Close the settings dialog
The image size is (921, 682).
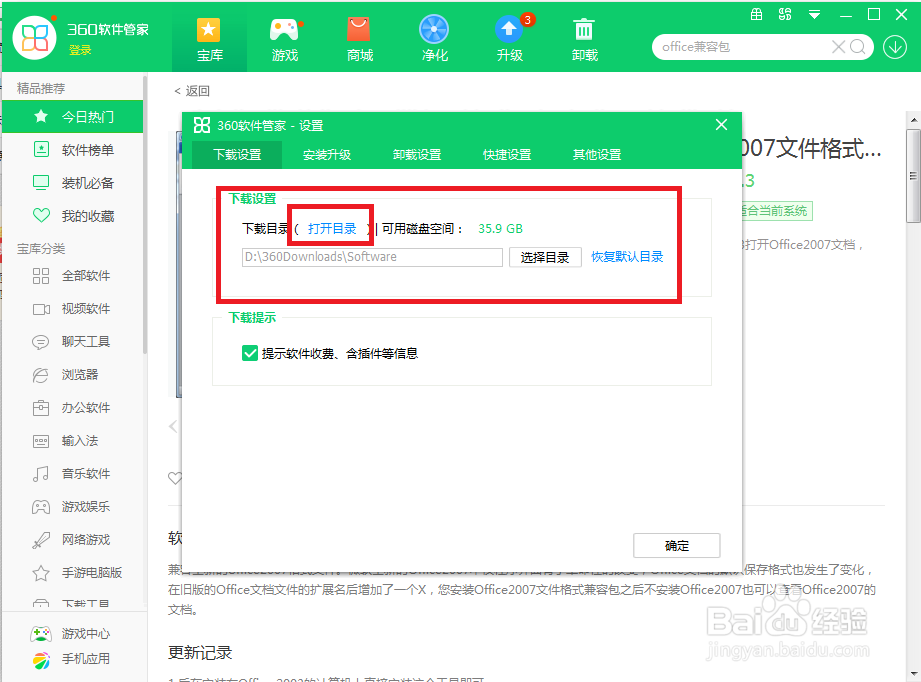click(721, 125)
